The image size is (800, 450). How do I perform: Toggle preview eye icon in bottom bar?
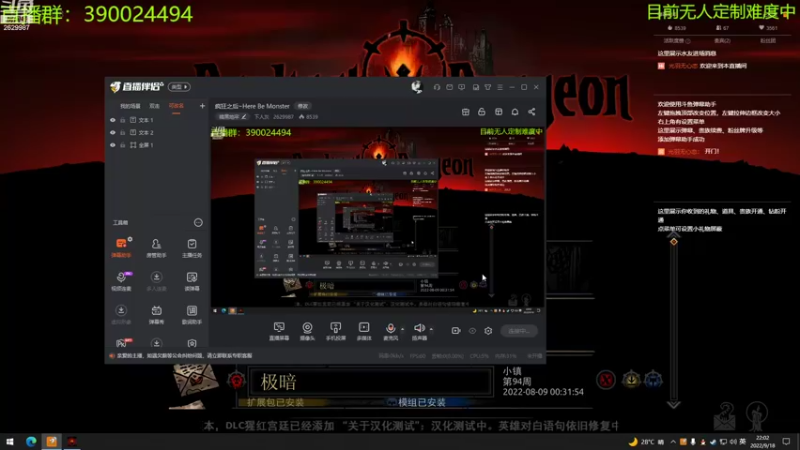[472, 331]
